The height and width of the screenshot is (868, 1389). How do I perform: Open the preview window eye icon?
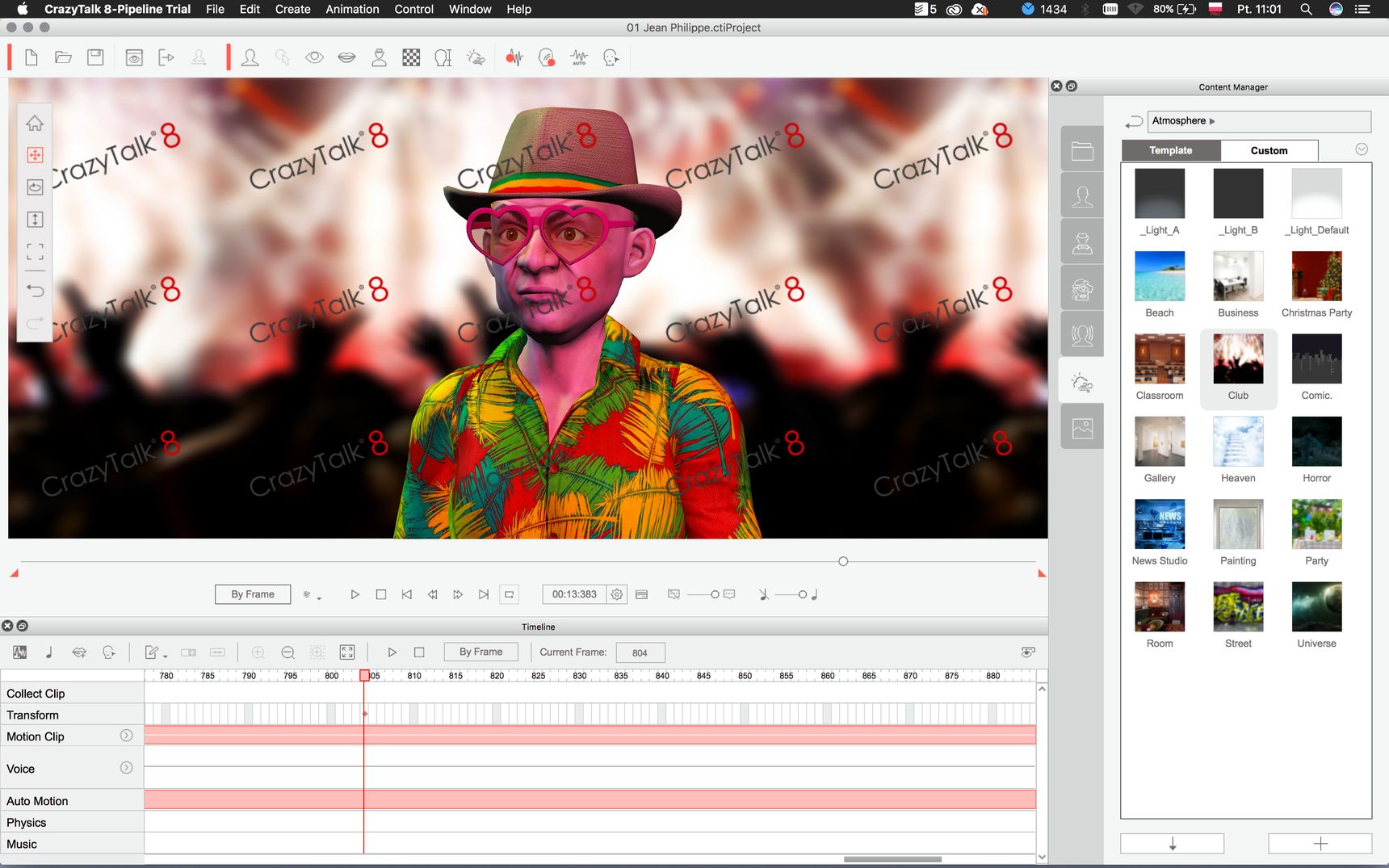(x=134, y=57)
